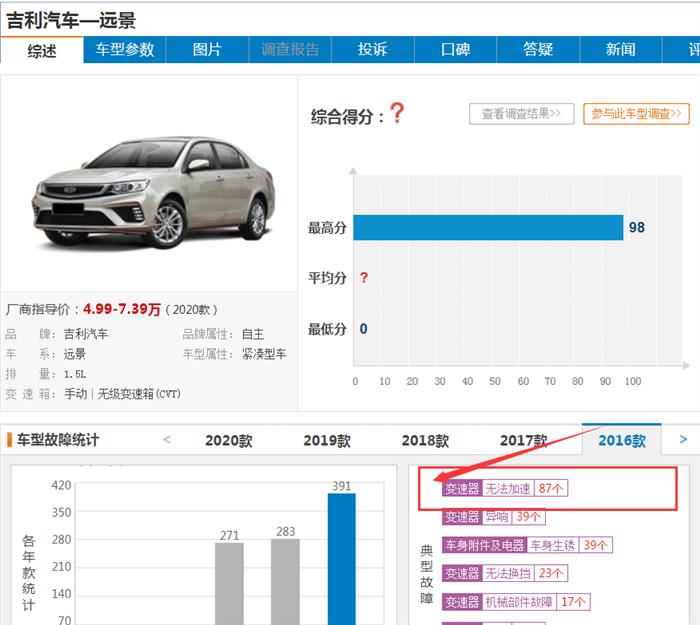Viewport: 700px width, 625px height.
Task: Click the 远景 car series value
Action: coord(75,354)
